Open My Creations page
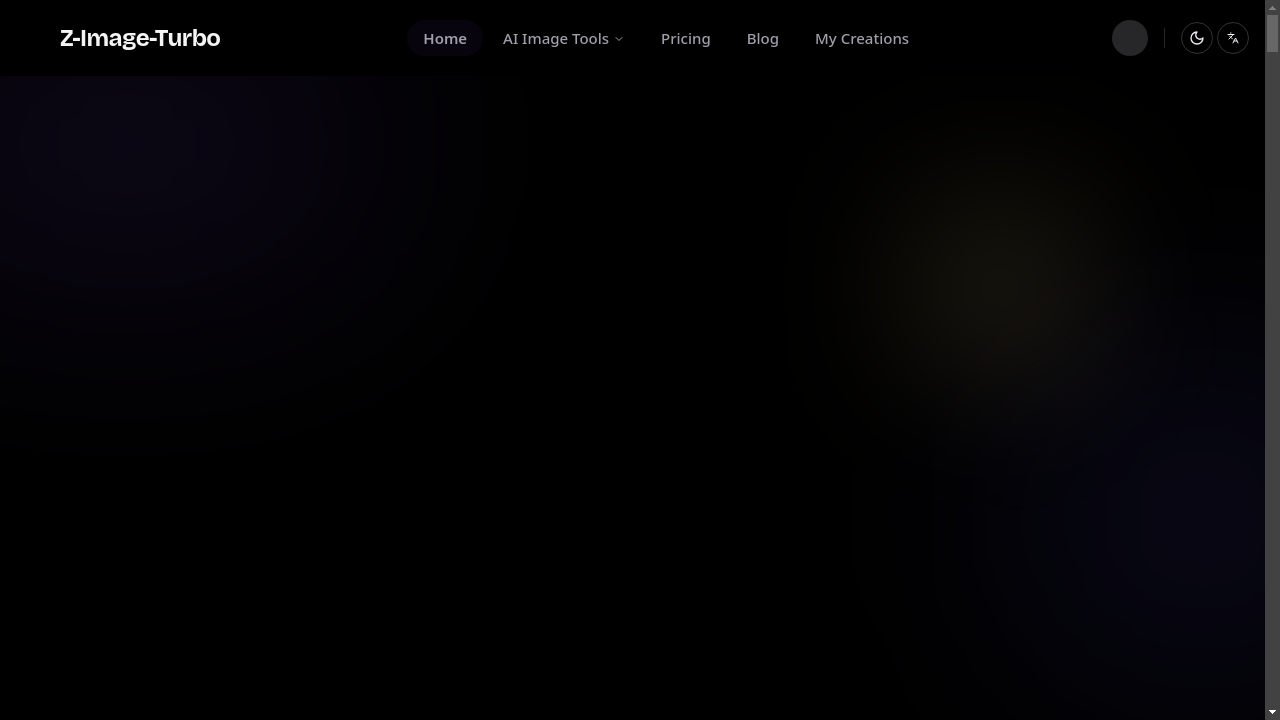Viewport: 1280px width, 720px height. pyautogui.click(x=861, y=39)
